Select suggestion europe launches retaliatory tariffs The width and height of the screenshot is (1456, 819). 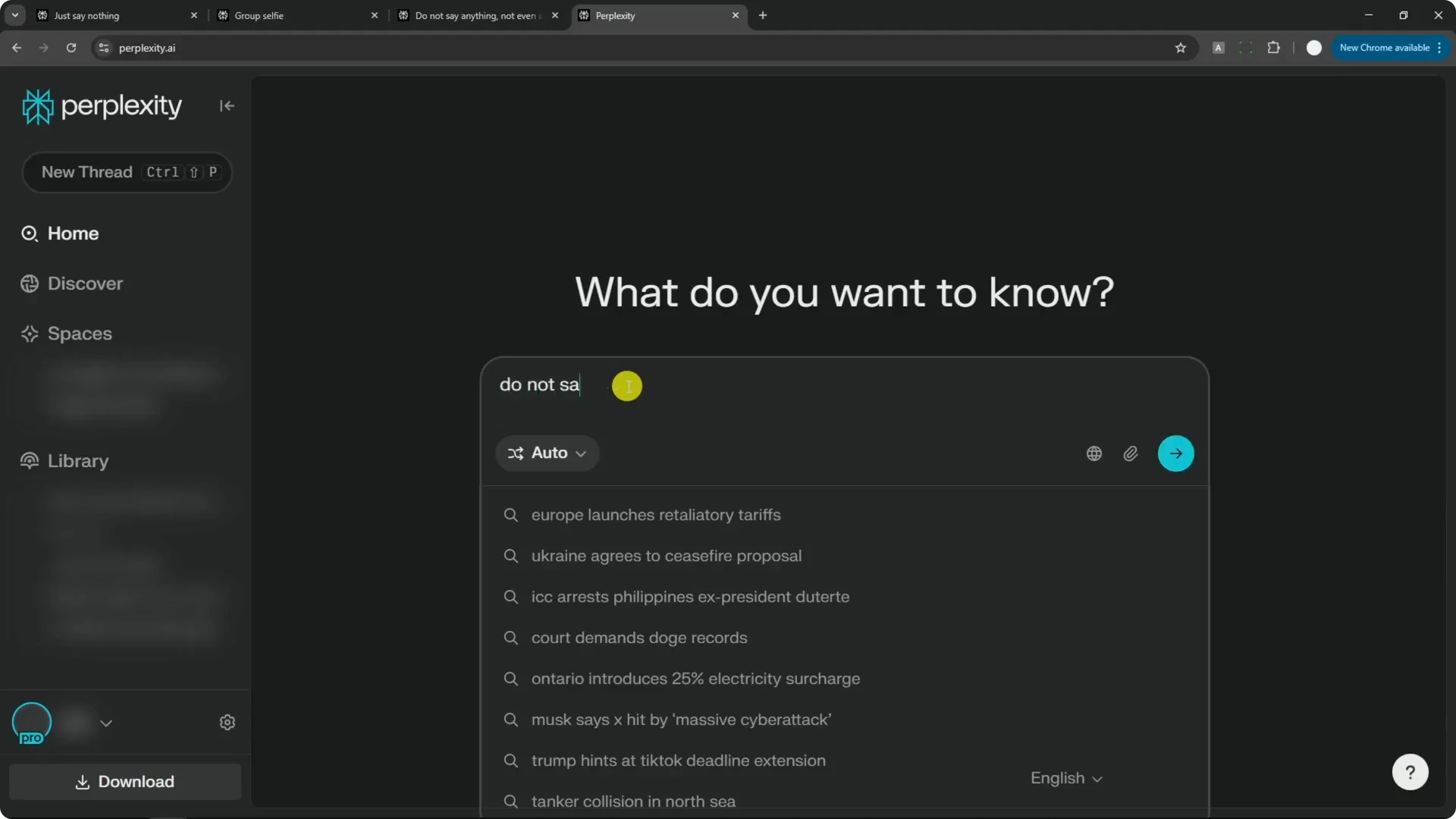656,515
